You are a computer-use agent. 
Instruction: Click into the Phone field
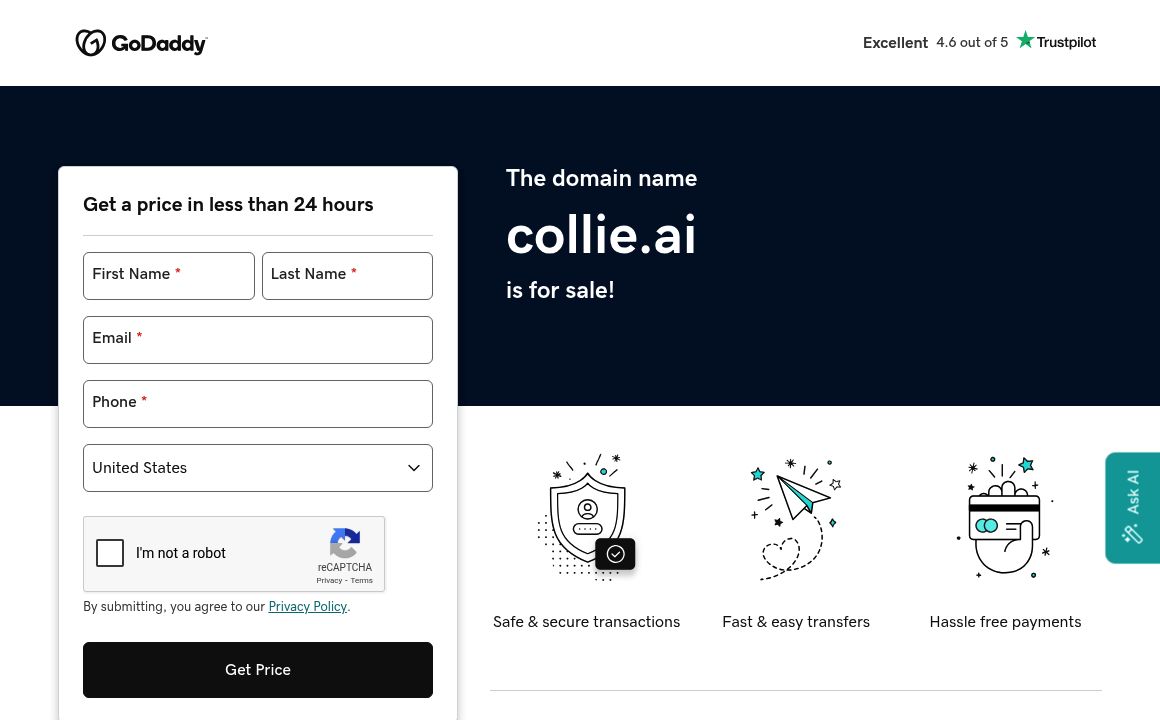coord(258,404)
